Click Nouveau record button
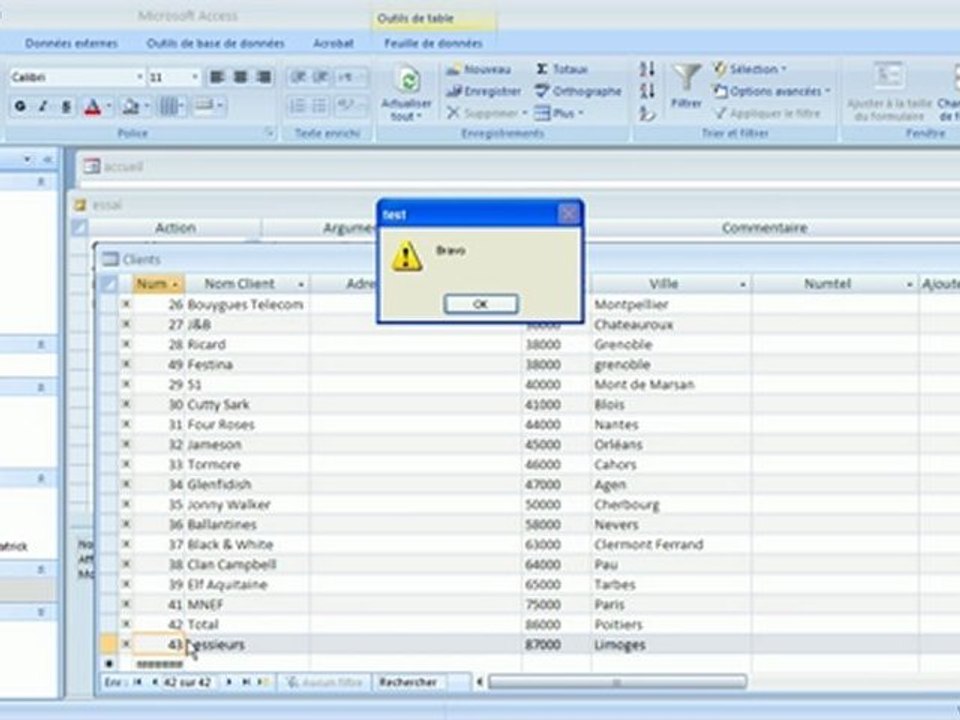The image size is (960, 720). [x=479, y=69]
